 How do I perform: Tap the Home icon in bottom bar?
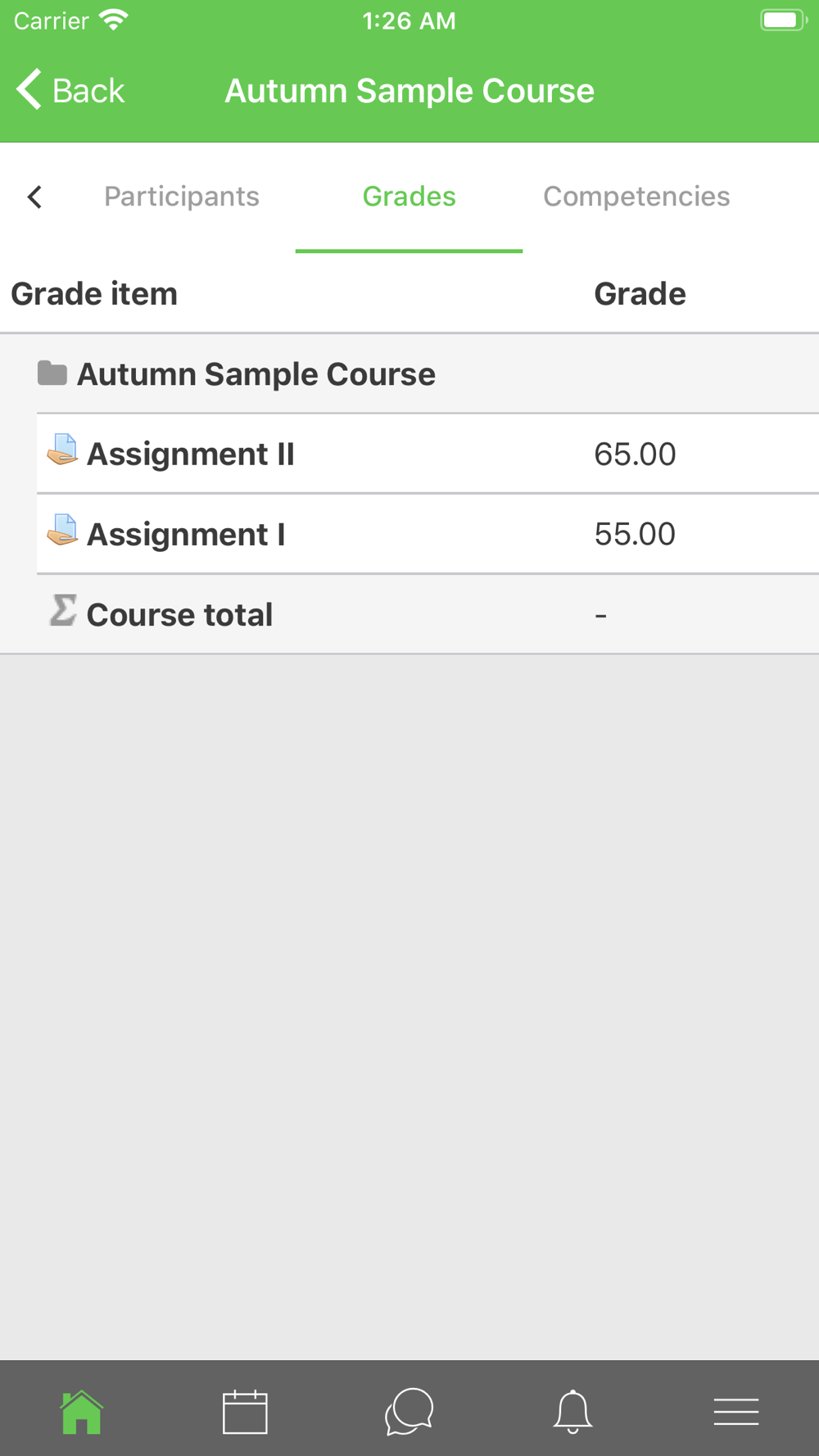pyautogui.click(x=81, y=1412)
